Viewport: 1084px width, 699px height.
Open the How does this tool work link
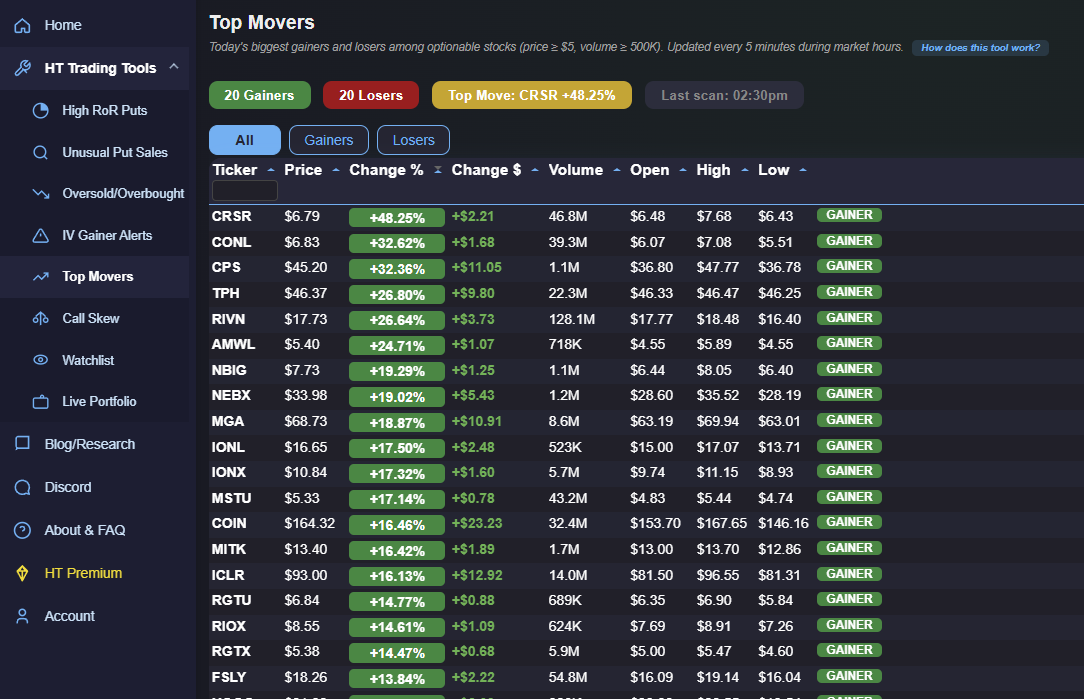click(x=979, y=47)
